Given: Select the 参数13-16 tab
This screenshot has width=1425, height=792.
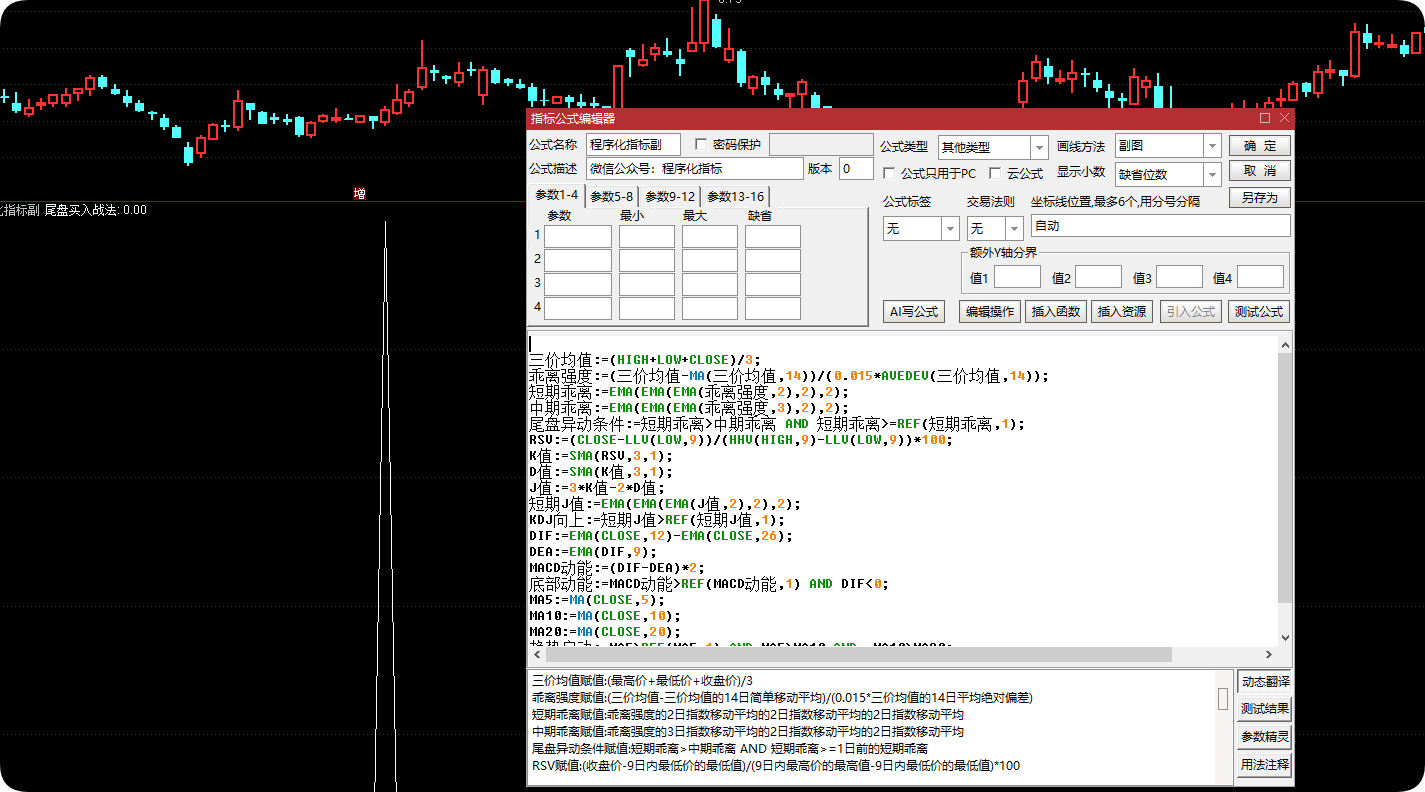Looking at the screenshot, I should click(x=735, y=197).
